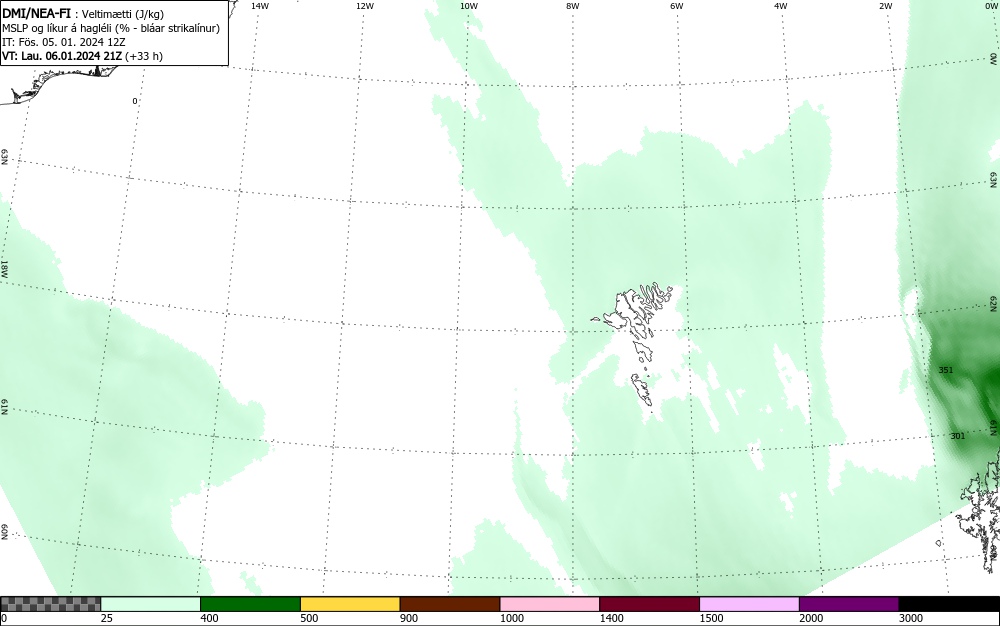The width and height of the screenshot is (1000, 626).
Task: Click the legend value label 1400
Action: pos(612,618)
